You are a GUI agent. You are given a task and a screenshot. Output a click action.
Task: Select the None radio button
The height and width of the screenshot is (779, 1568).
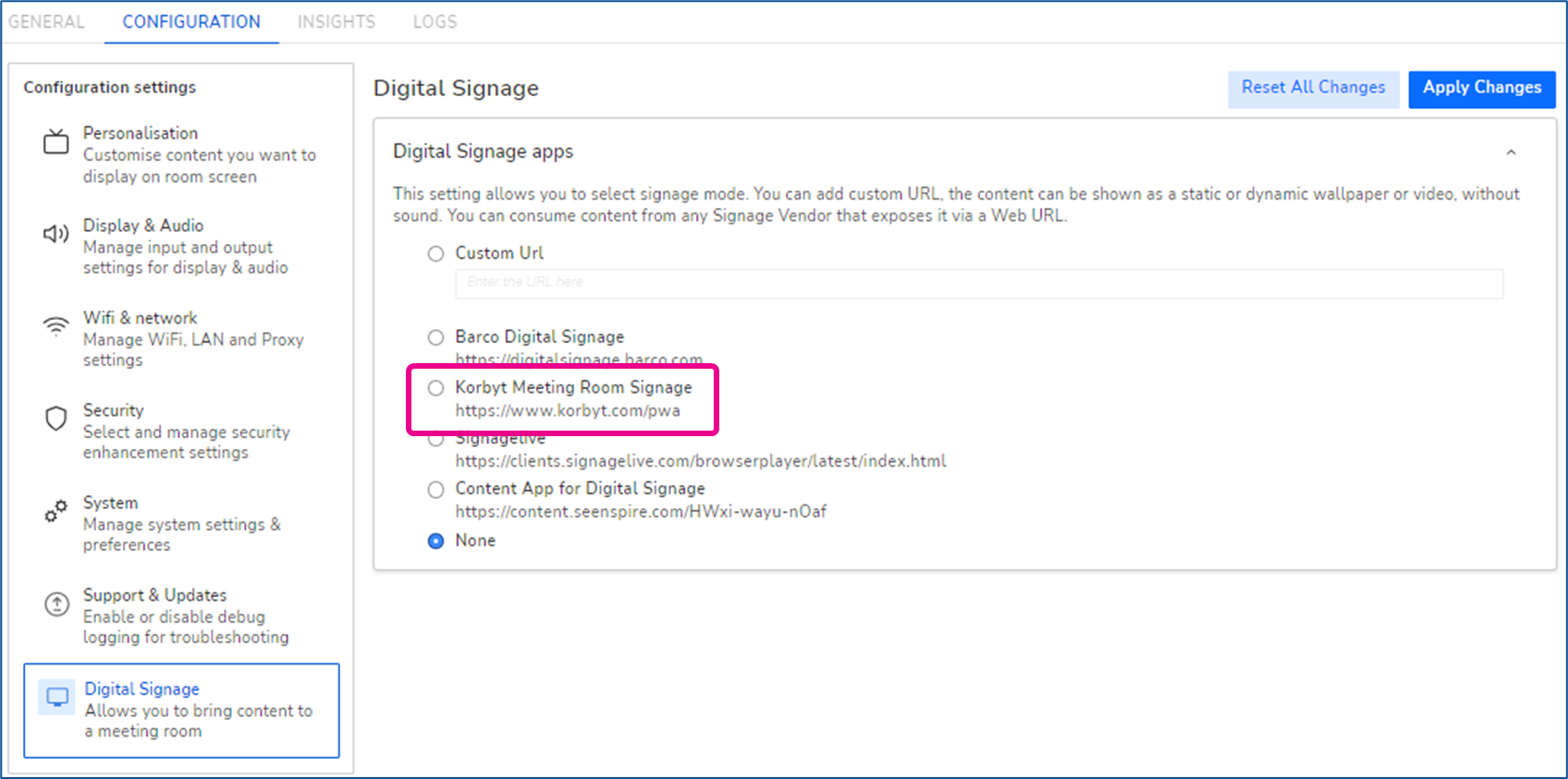pos(435,541)
